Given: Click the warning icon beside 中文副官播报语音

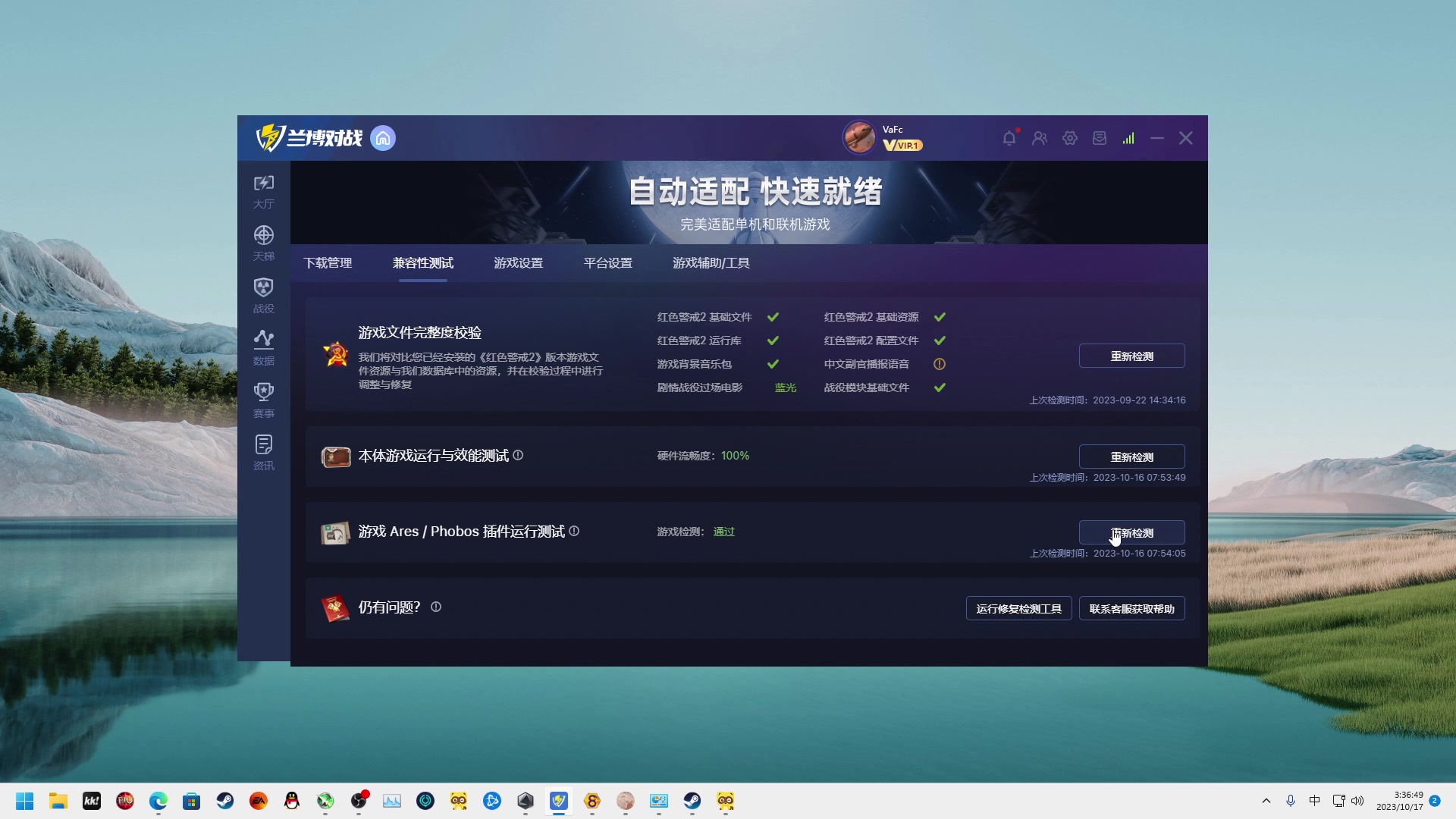Looking at the screenshot, I should [x=940, y=364].
